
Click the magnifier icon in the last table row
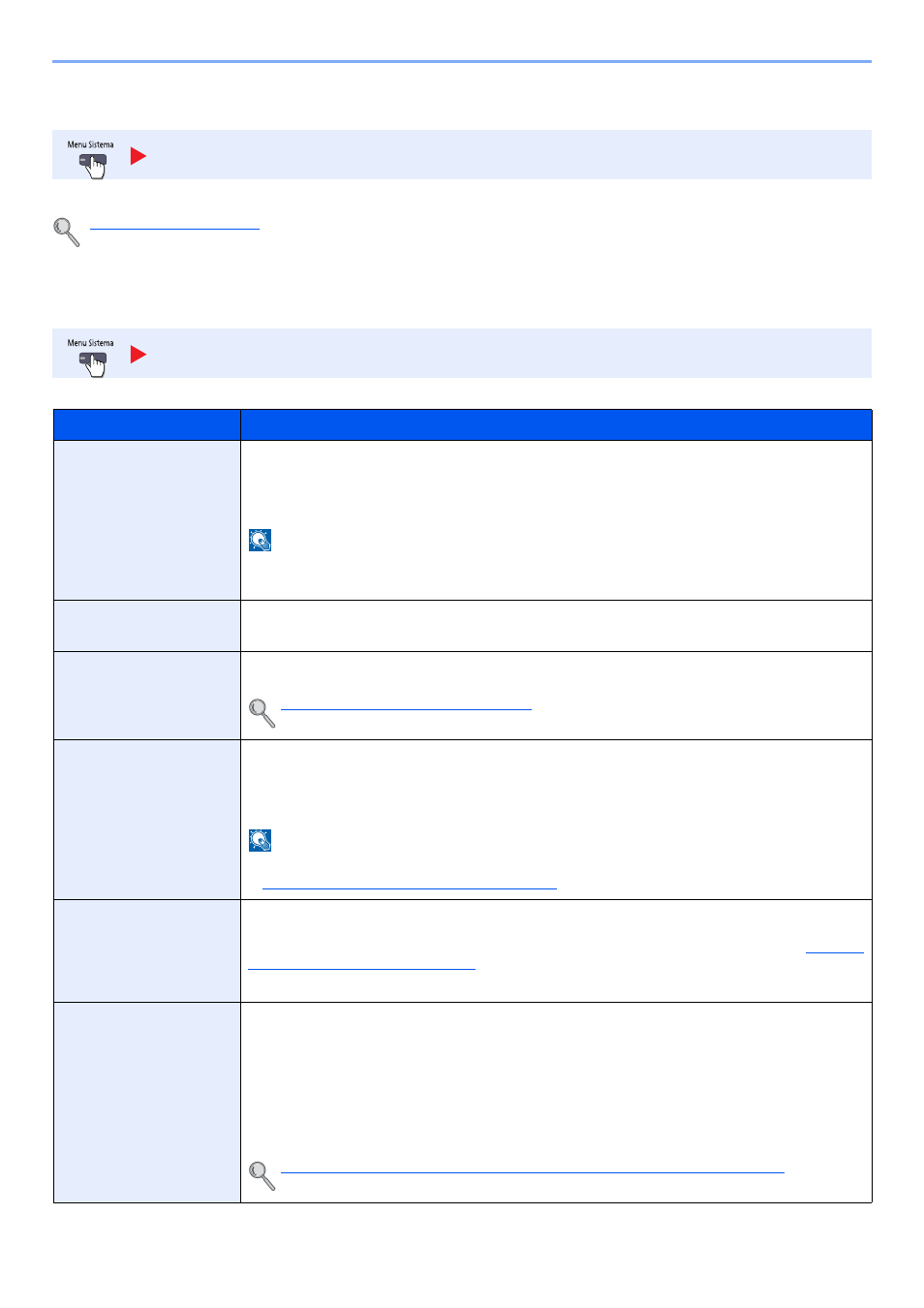click(x=262, y=1176)
